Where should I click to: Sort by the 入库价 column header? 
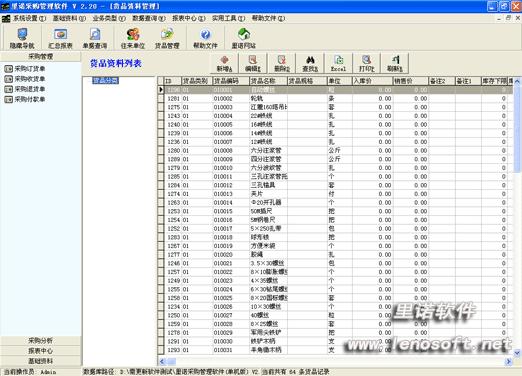372,81
